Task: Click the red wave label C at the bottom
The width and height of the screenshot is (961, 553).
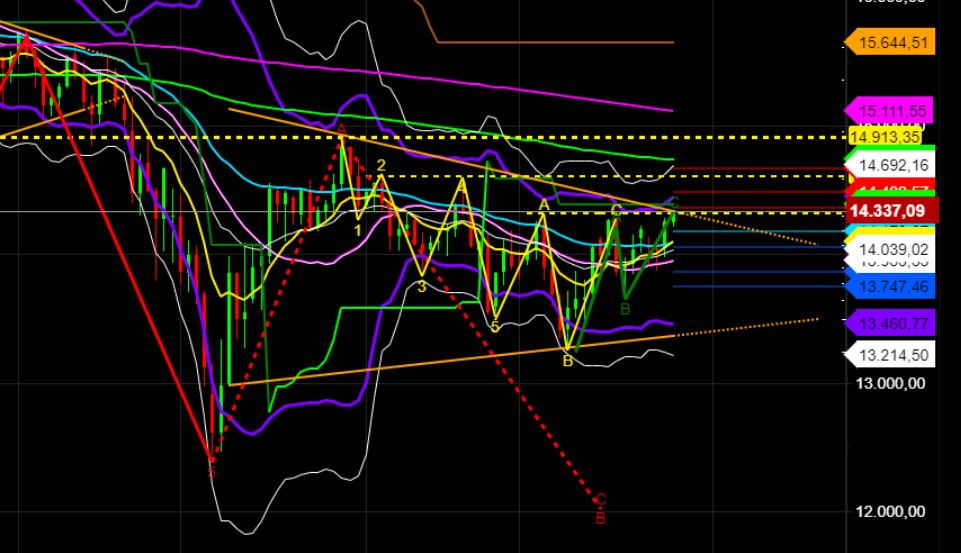Action: (x=601, y=500)
